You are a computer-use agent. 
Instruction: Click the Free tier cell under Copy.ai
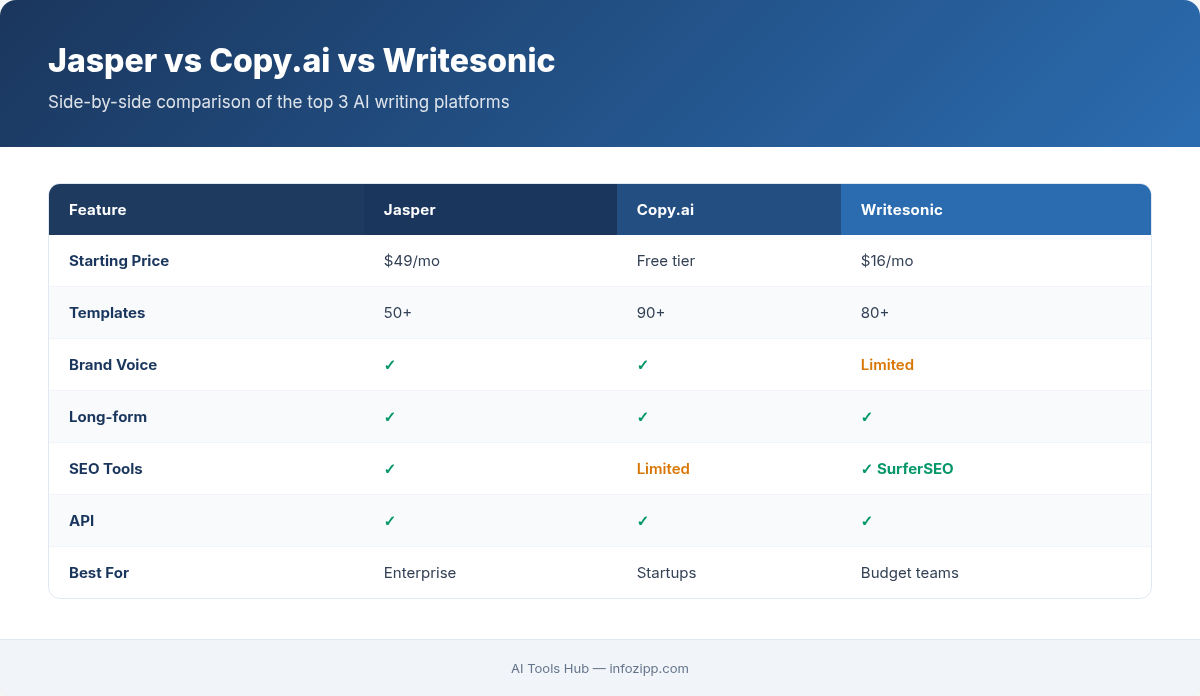666,261
